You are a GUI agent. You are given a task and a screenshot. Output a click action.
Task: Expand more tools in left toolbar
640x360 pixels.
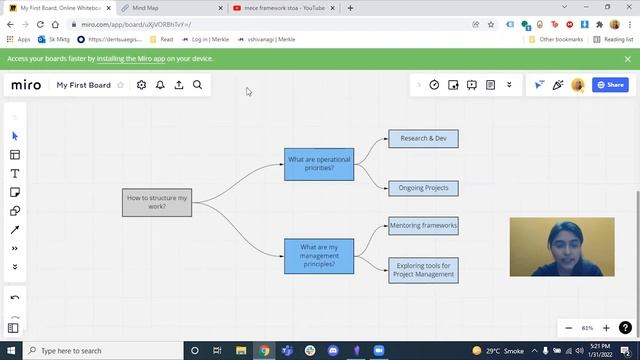15,249
